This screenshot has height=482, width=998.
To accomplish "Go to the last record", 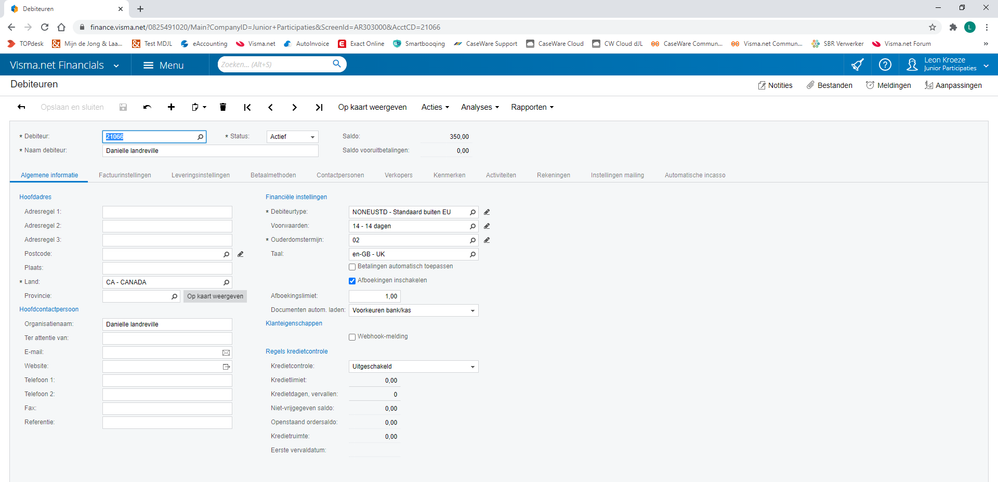I will point(319,107).
